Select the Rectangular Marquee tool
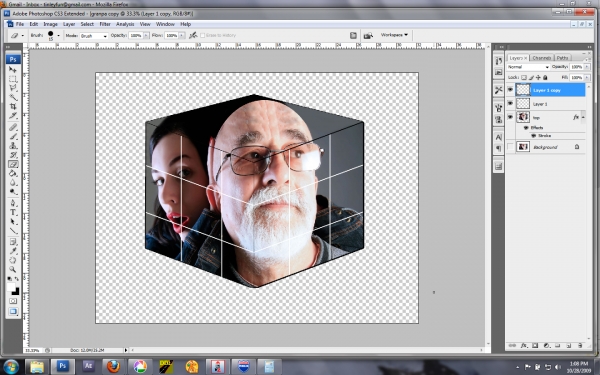 tap(13, 79)
